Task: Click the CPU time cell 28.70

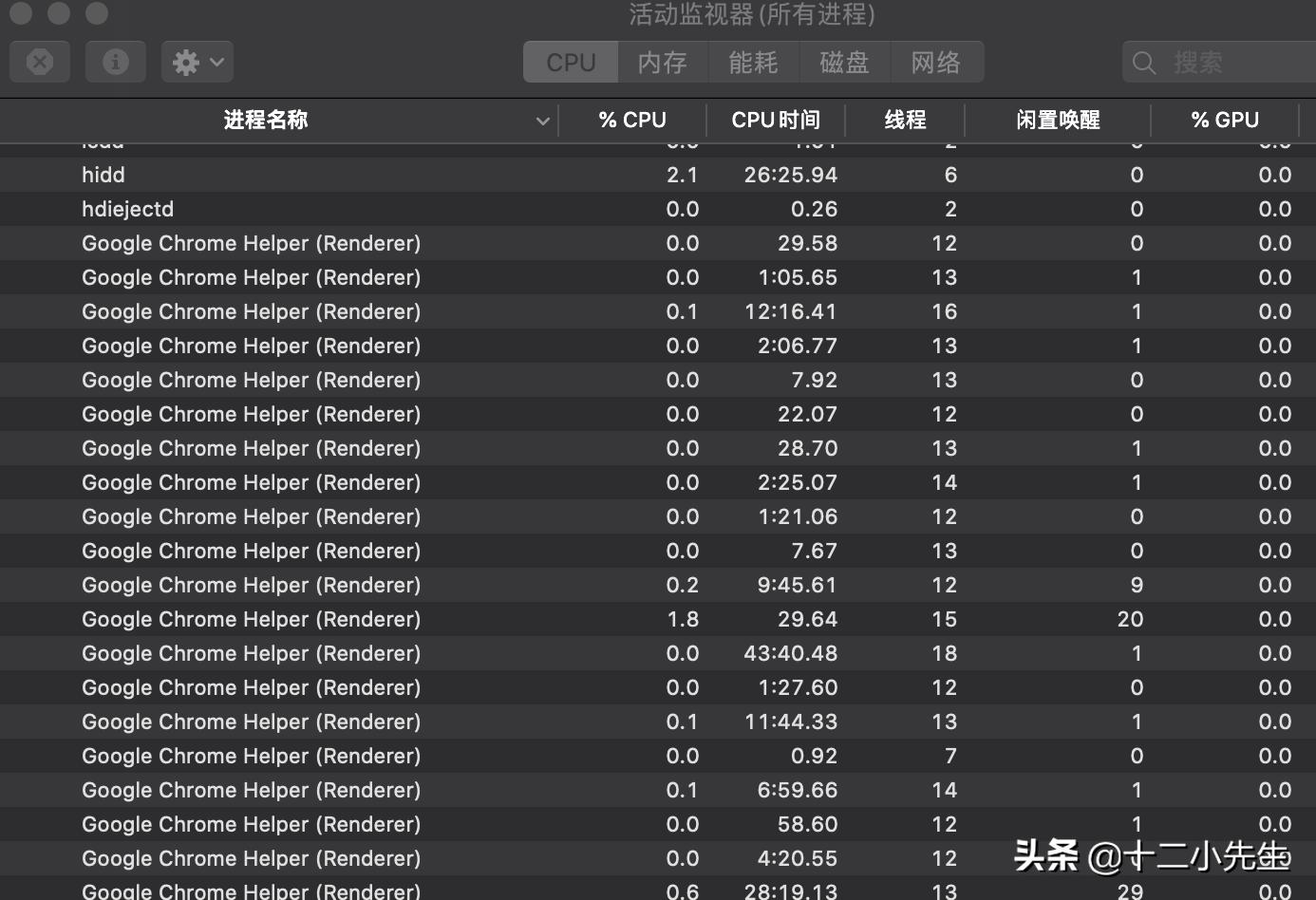Action: tap(808, 448)
